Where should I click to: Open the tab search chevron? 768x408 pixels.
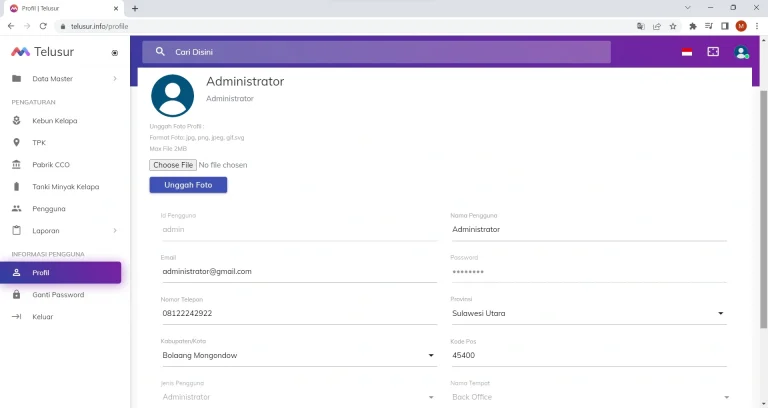point(688,8)
